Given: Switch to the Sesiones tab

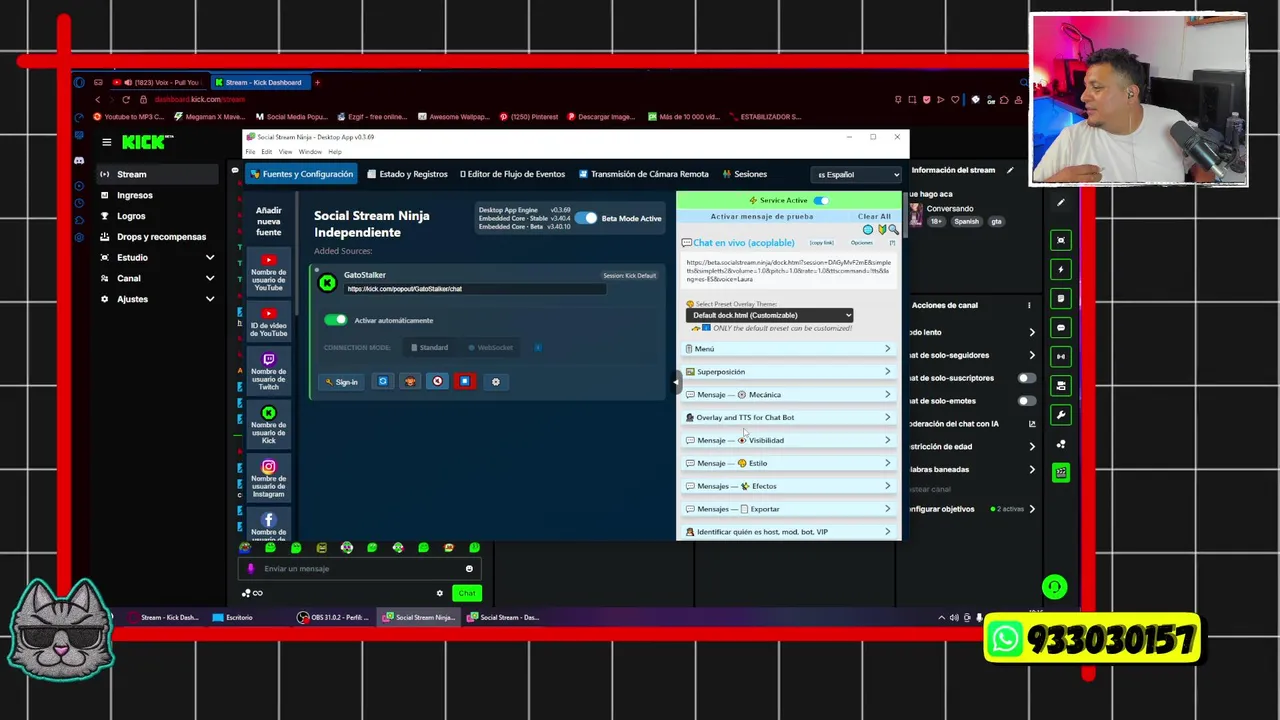Looking at the screenshot, I should click(744, 174).
